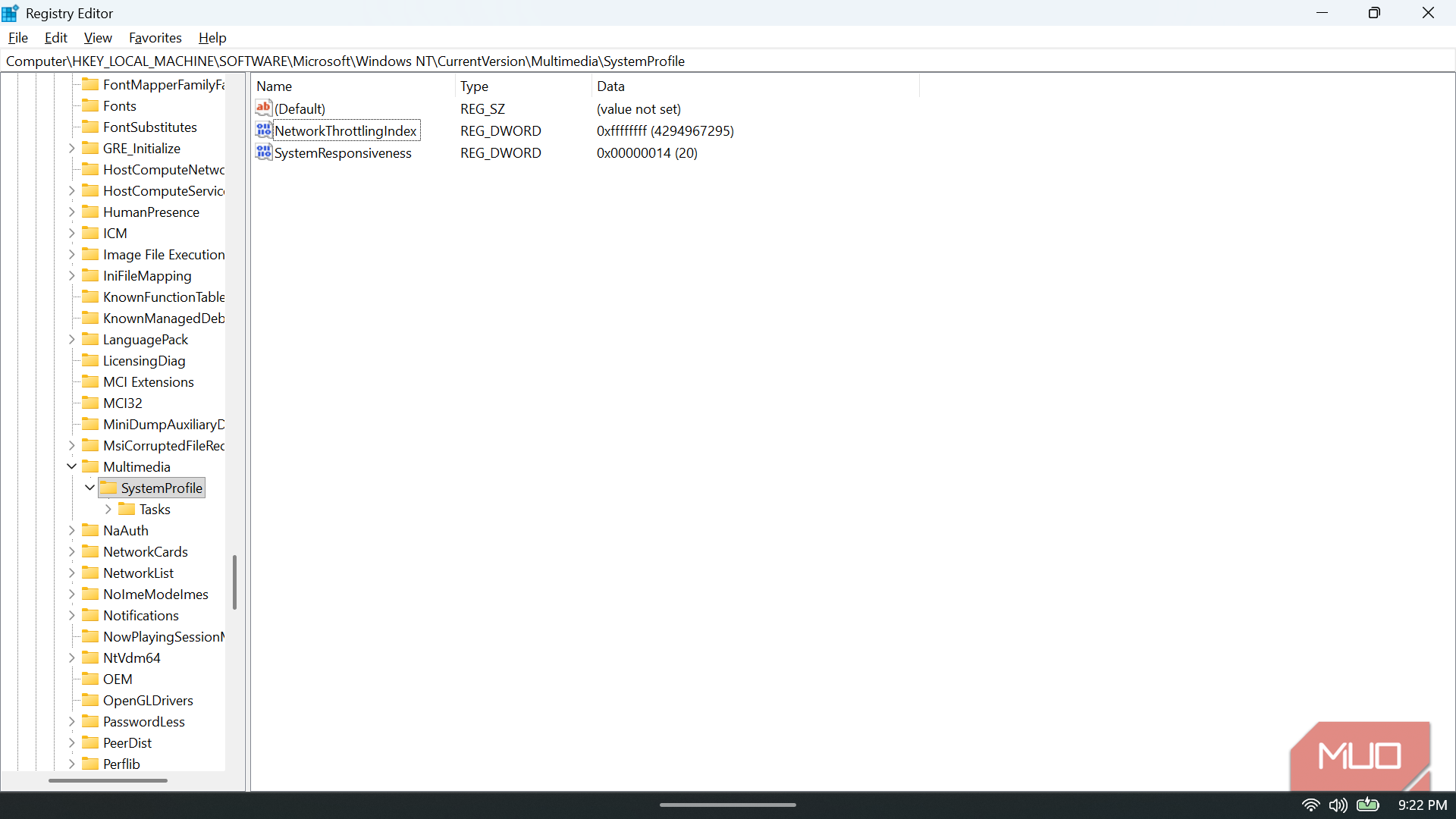
Task: Click the Multimedia folder icon
Action: click(90, 466)
